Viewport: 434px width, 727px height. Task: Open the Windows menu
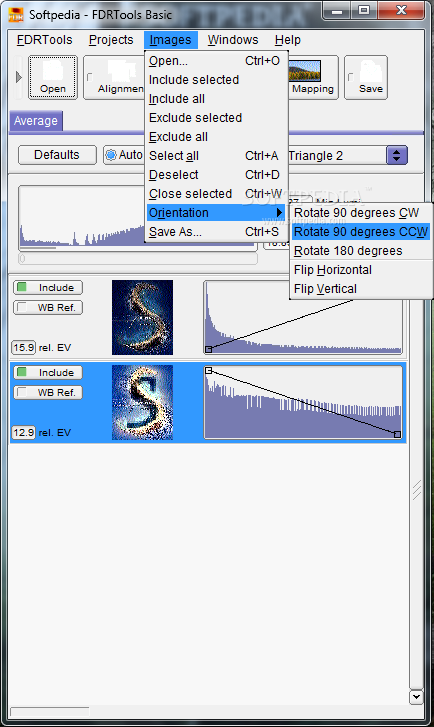[233, 40]
